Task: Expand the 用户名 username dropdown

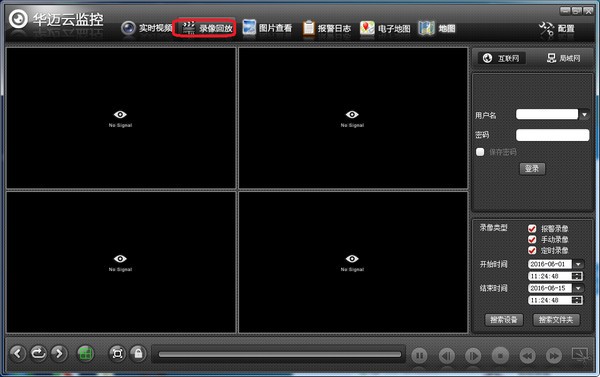Action: point(584,114)
